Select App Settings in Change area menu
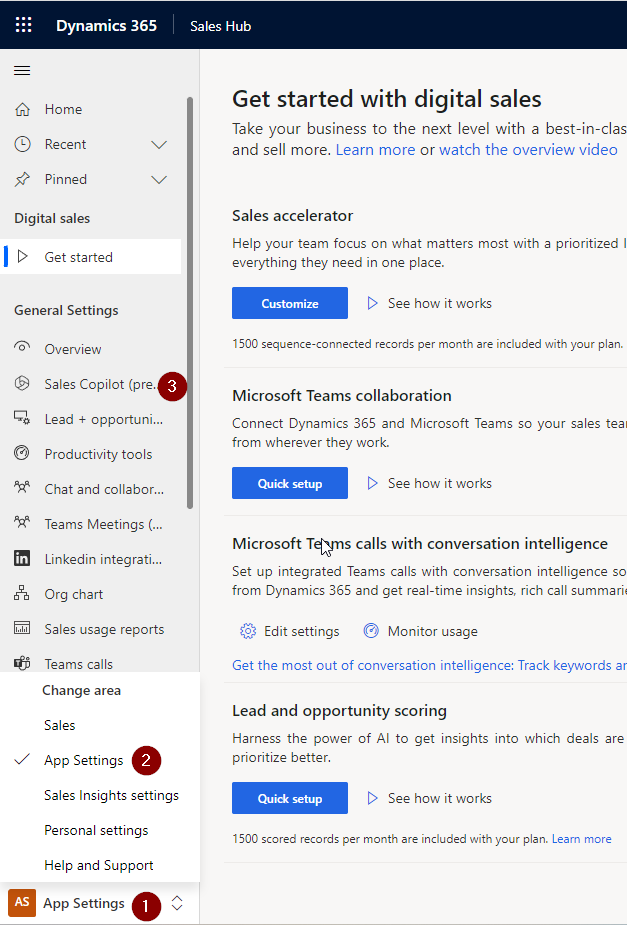Screen dimensions: 627x925 pyautogui.click(x=84, y=760)
